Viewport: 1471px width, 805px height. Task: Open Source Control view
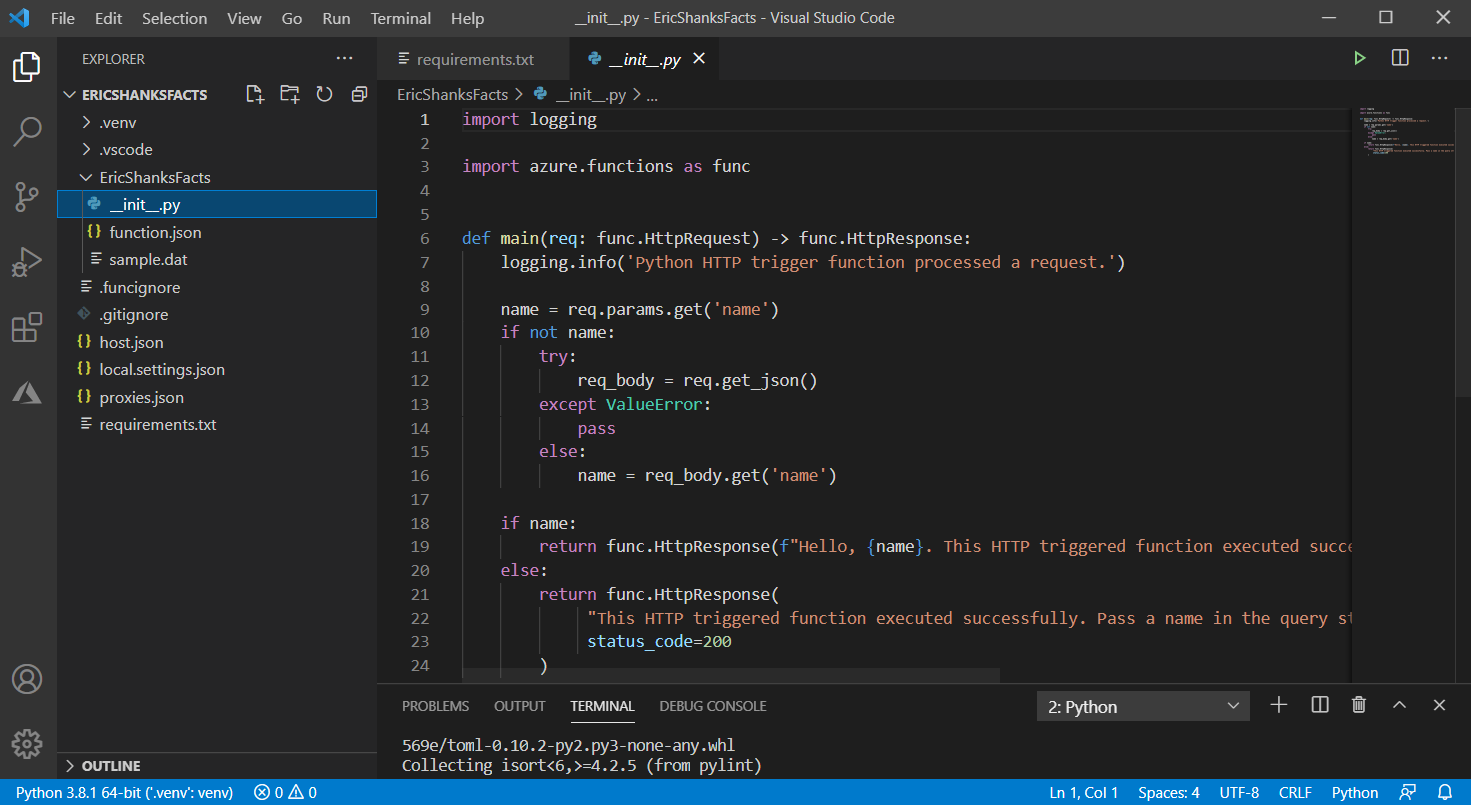27,197
